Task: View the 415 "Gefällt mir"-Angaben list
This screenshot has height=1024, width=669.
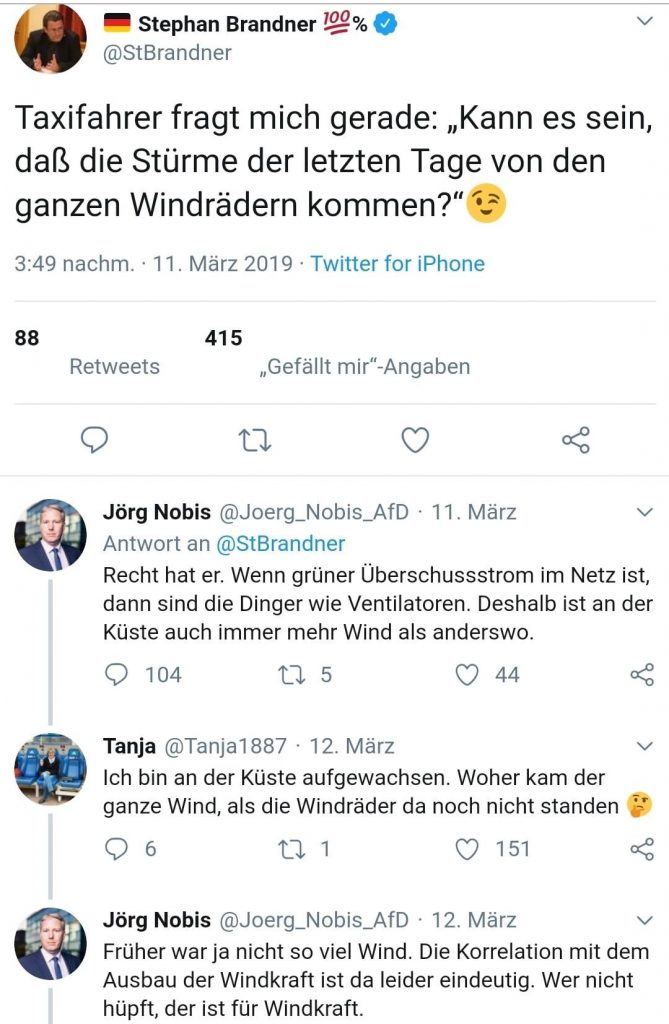Action: pos(364,366)
